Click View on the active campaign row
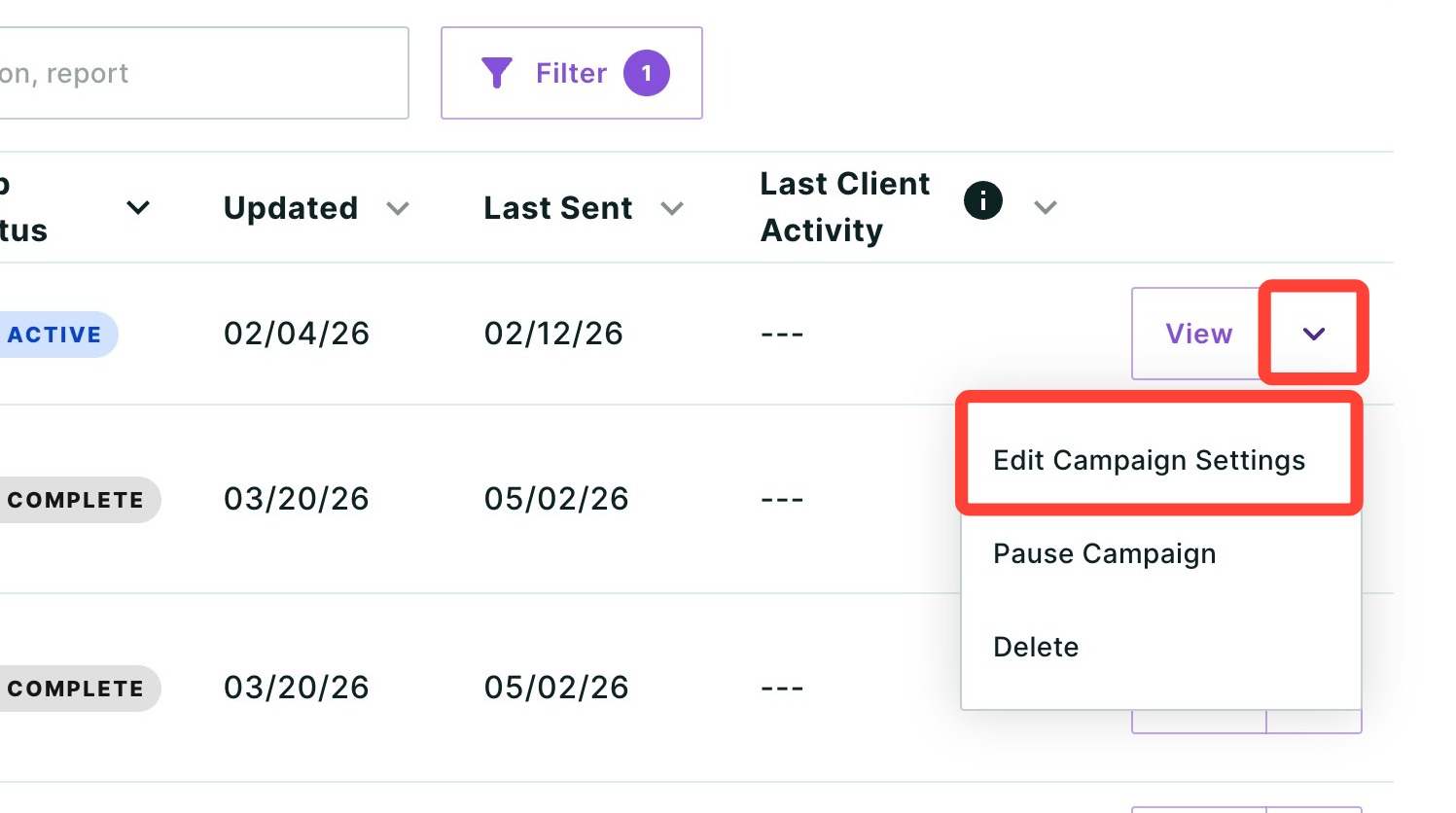The image size is (1456, 813). 1198,334
